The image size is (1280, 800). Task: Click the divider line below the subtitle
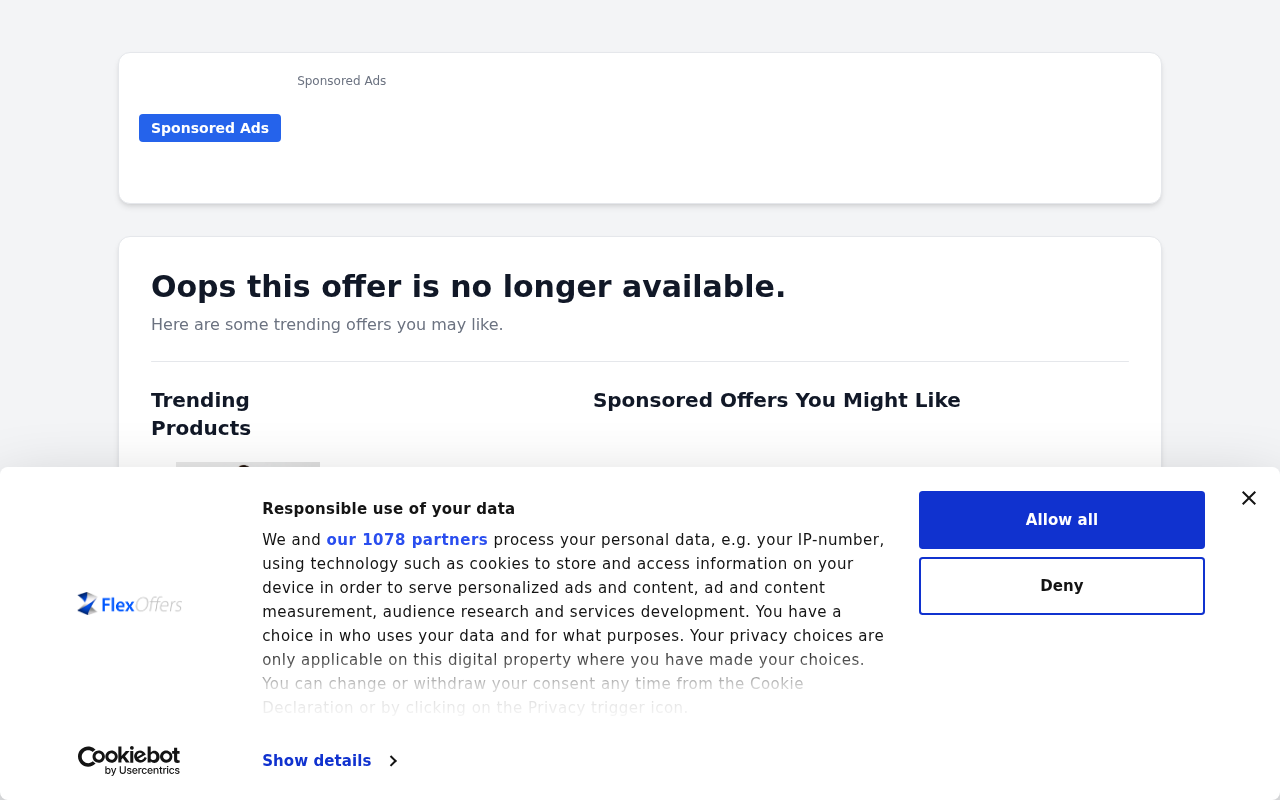(x=640, y=361)
